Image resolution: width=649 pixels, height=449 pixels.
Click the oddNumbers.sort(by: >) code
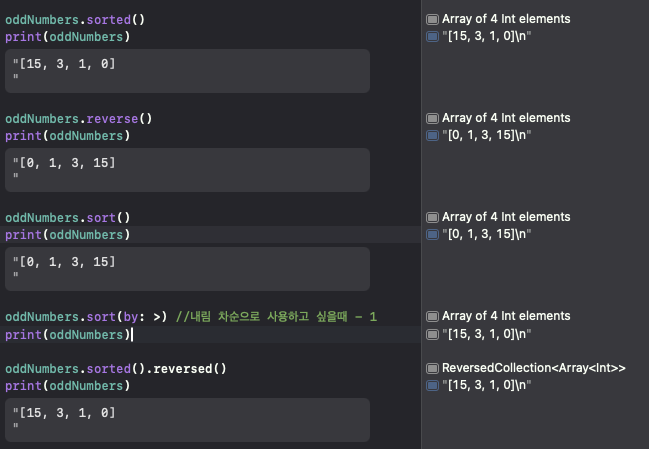point(86,317)
